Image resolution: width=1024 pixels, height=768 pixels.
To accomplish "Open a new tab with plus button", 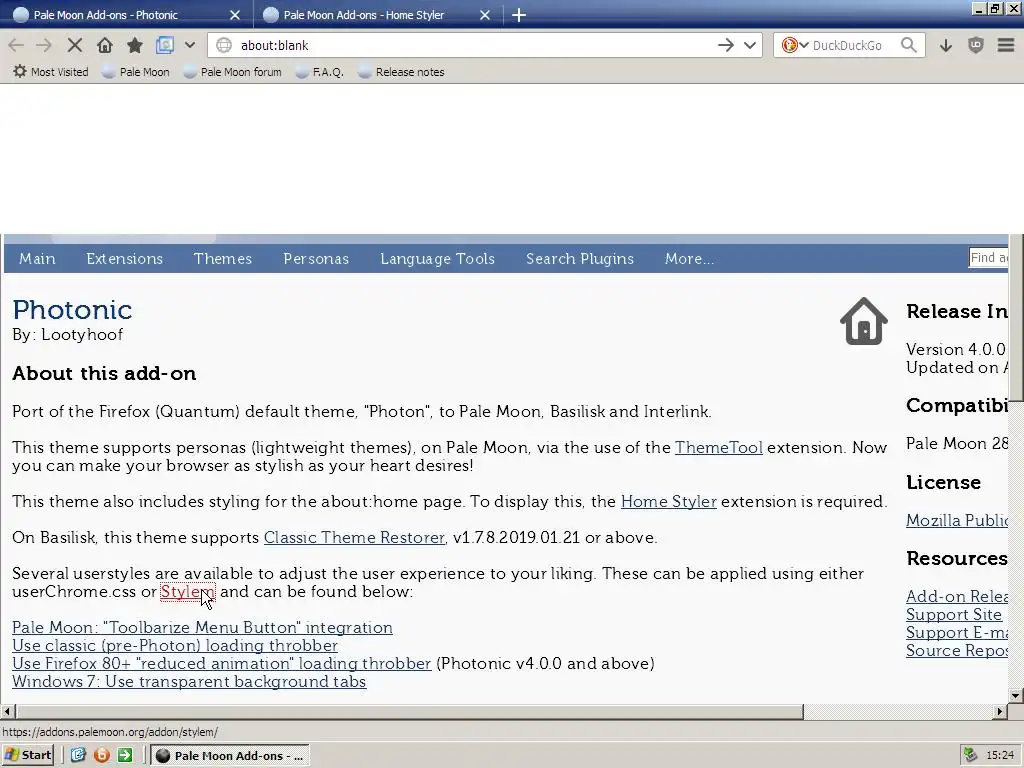I will [x=519, y=15].
